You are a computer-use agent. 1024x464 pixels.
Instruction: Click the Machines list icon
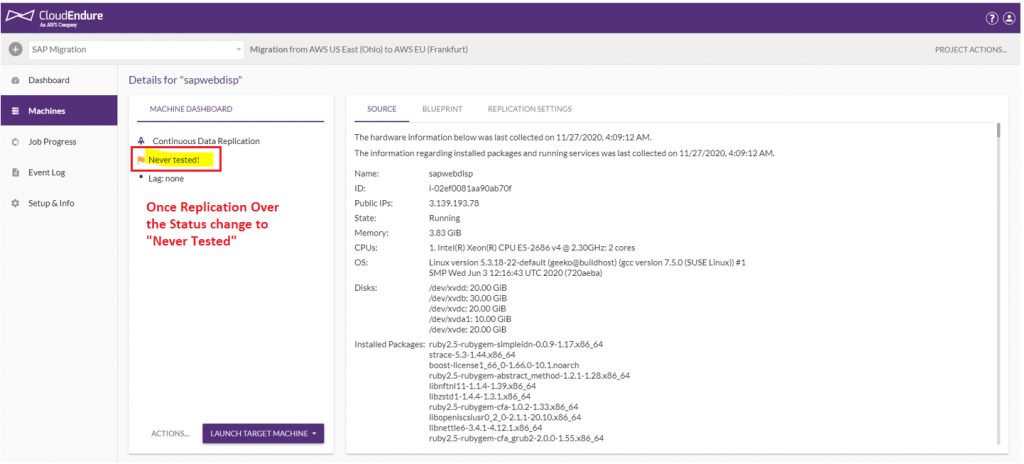[x=15, y=111]
